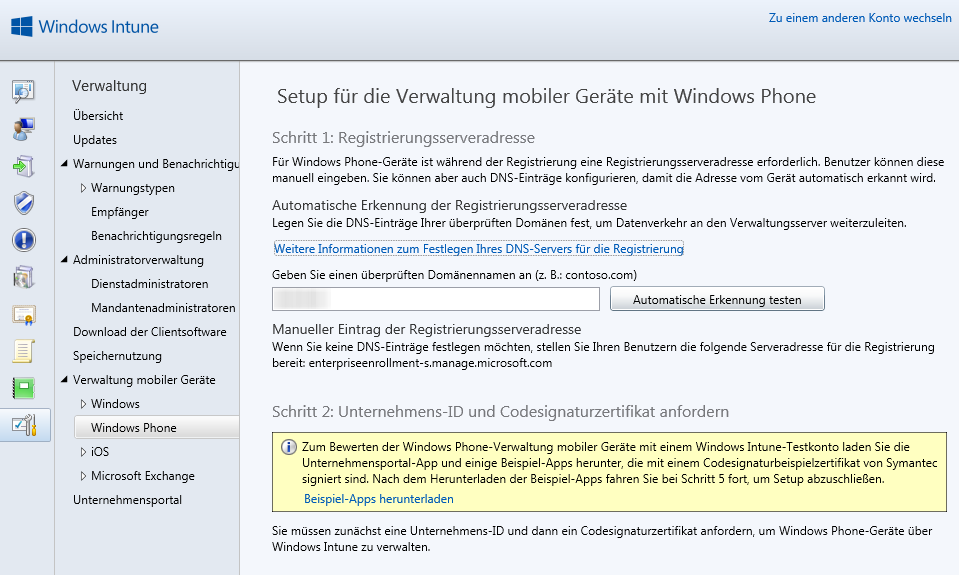Select Verwaltung mobiler Geräte label
This screenshot has width=959, height=575.
pyautogui.click(x=144, y=380)
